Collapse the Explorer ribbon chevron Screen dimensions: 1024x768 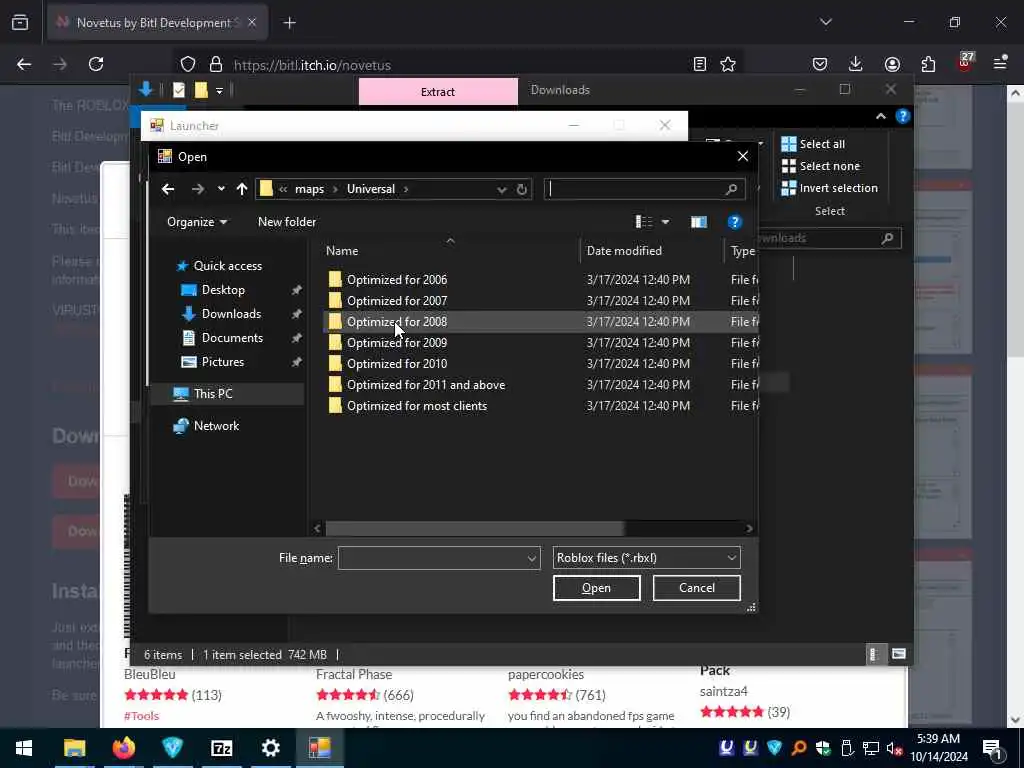coord(880,116)
